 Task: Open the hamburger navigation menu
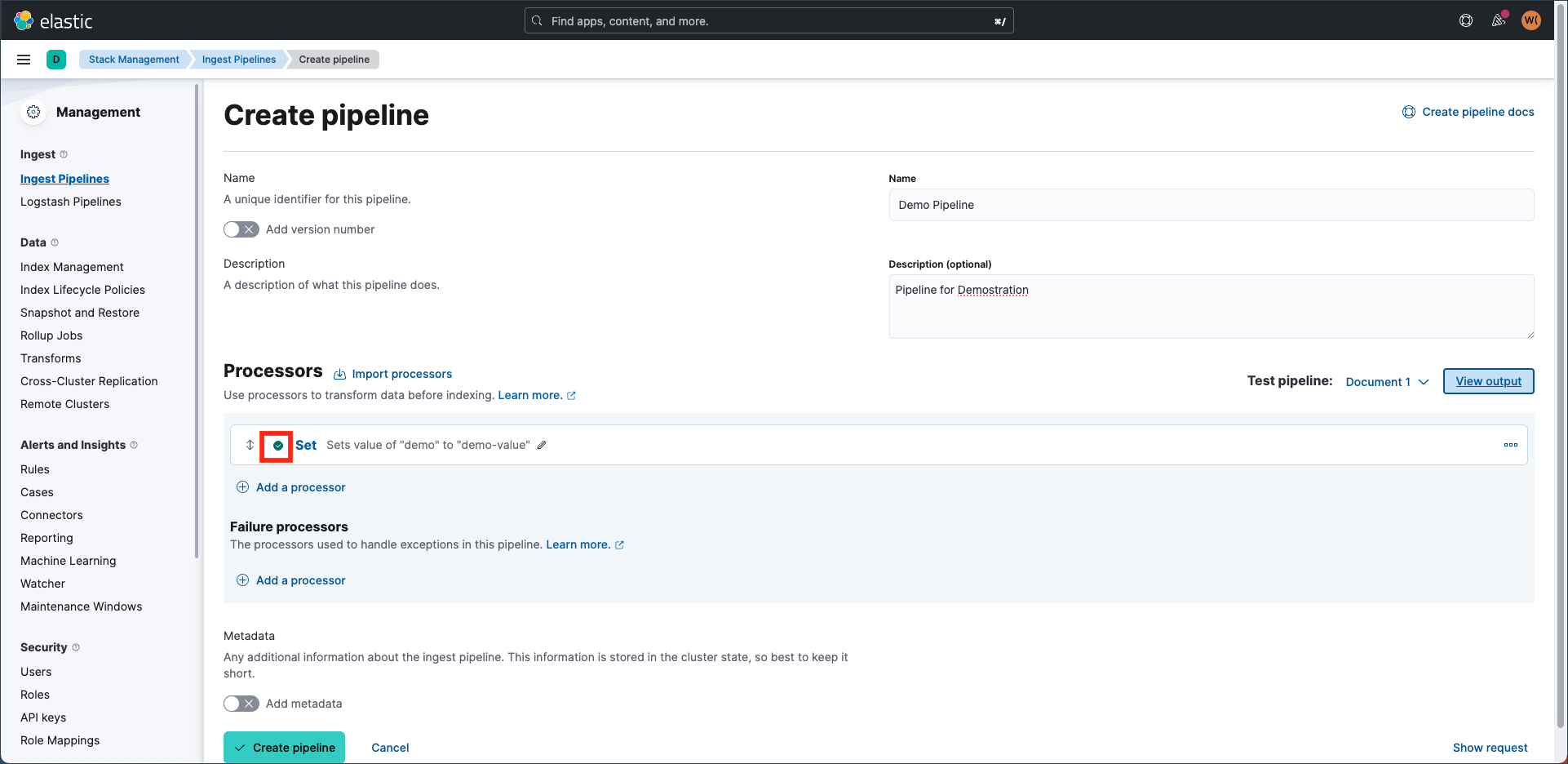click(x=24, y=59)
